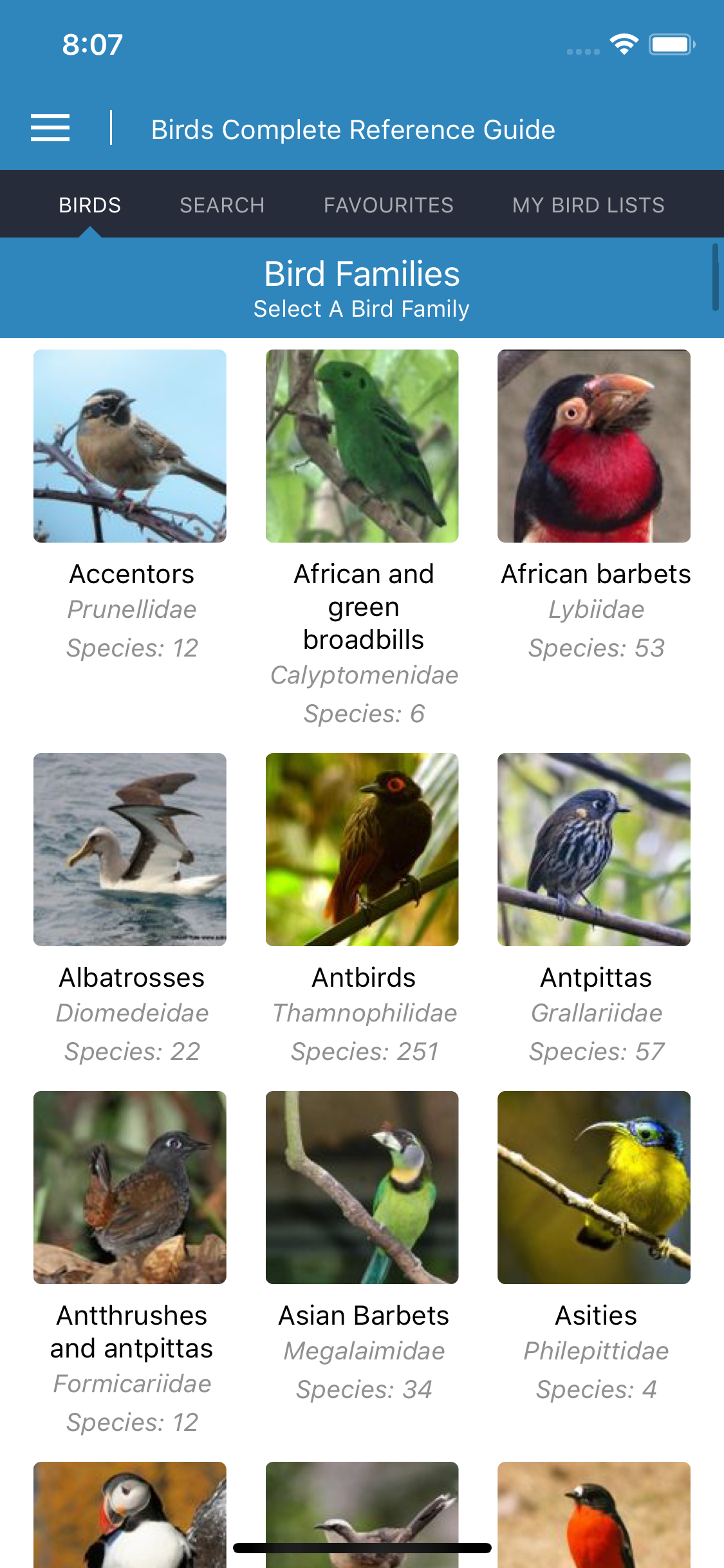Image resolution: width=724 pixels, height=1568 pixels.
Task: Open the Favourites tab
Action: pos(388,205)
